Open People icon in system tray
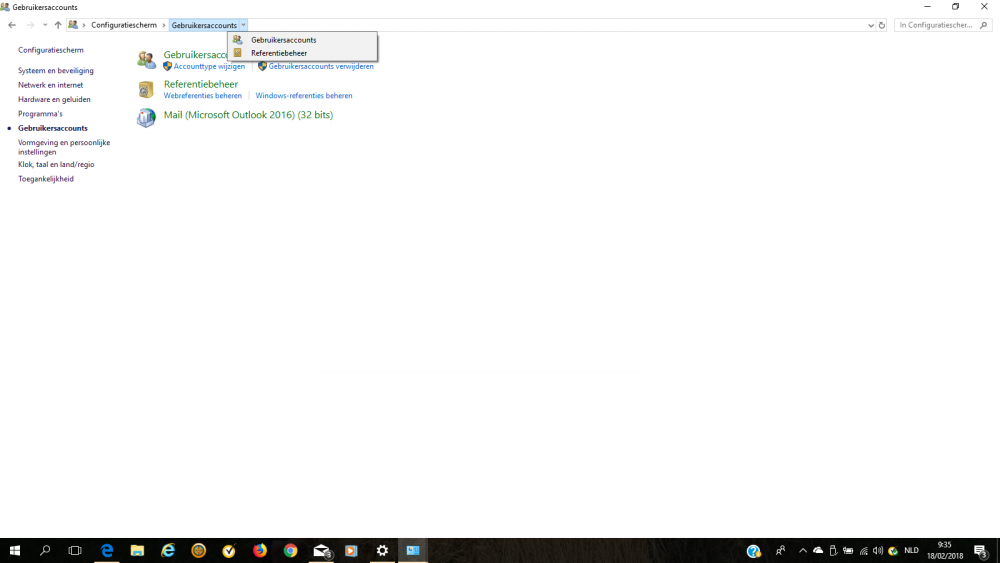The height and width of the screenshot is (563, 1000). [x=780, y=551]
